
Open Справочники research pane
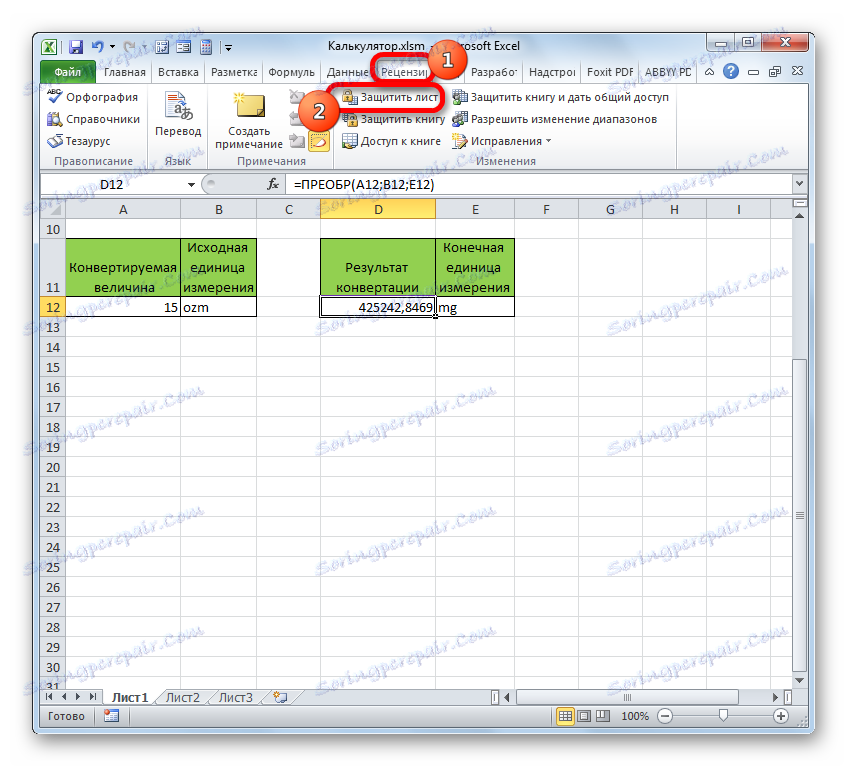93,119
